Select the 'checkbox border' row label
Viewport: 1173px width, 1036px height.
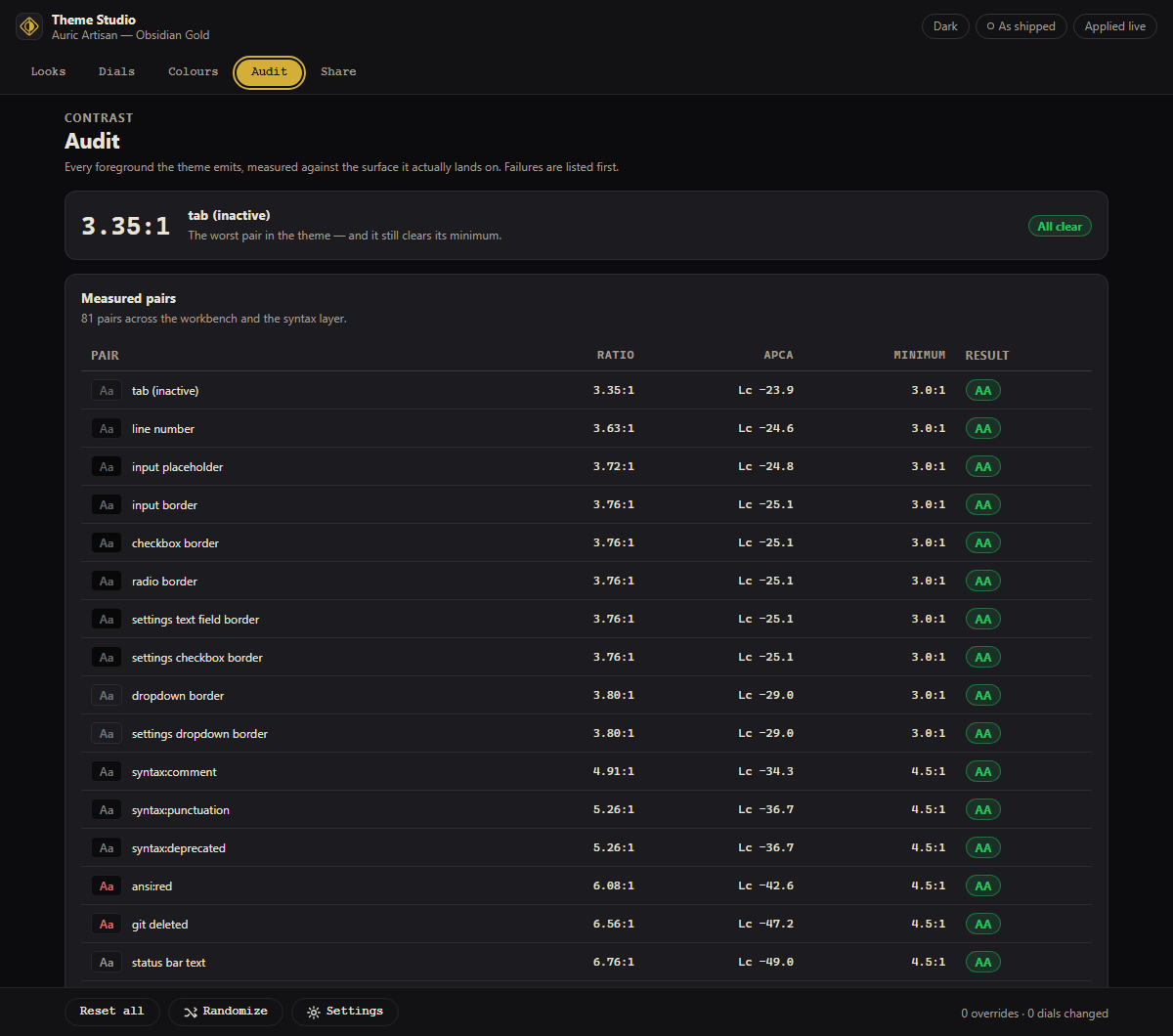(x=175, y=542)
